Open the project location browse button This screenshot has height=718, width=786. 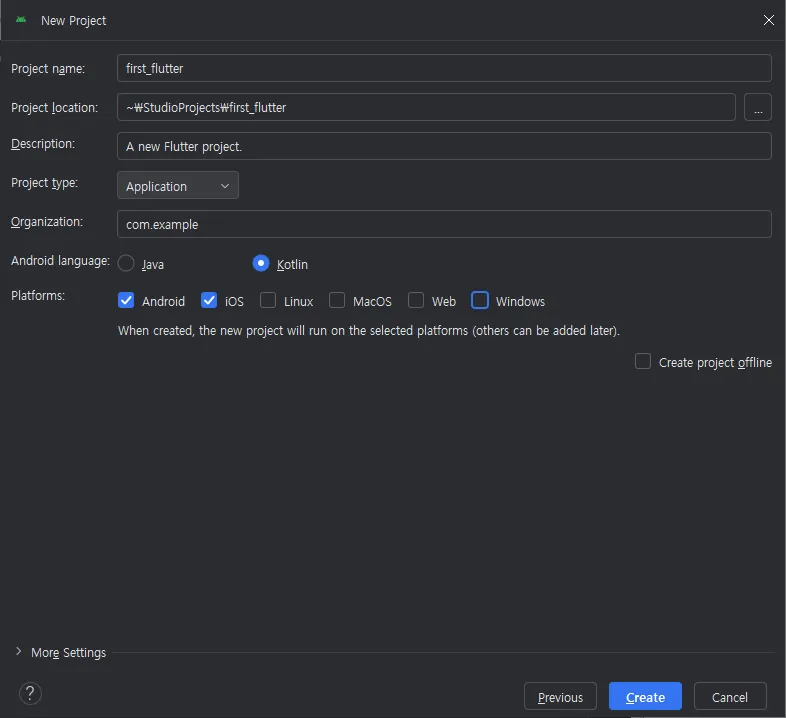pos(757,107)
